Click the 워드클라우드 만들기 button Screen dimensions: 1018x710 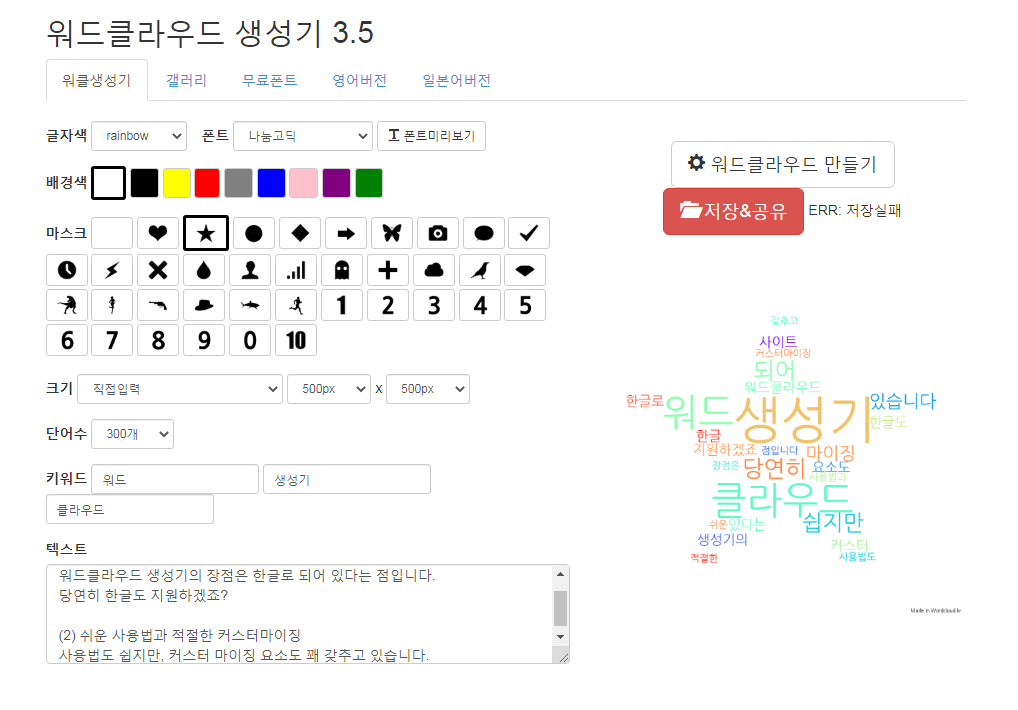pyautogui.click(x=782, y=164)
